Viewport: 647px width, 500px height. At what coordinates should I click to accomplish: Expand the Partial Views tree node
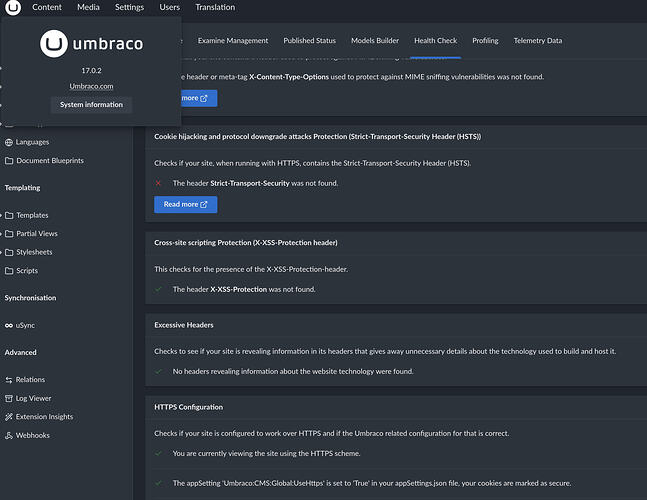1,234
